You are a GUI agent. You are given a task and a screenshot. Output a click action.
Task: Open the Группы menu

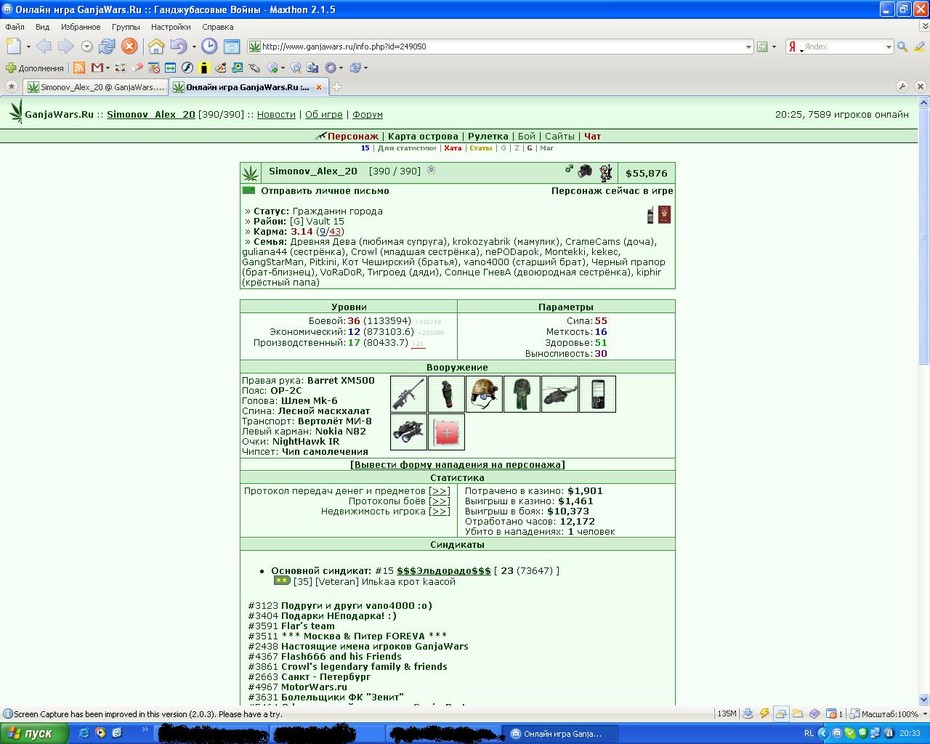126,27
